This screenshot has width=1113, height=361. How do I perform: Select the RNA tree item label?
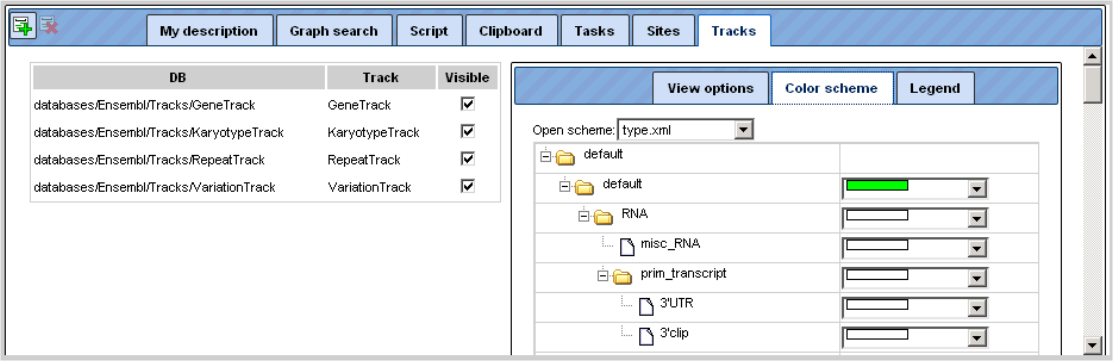pyautogui.click(x=635, y=214)
